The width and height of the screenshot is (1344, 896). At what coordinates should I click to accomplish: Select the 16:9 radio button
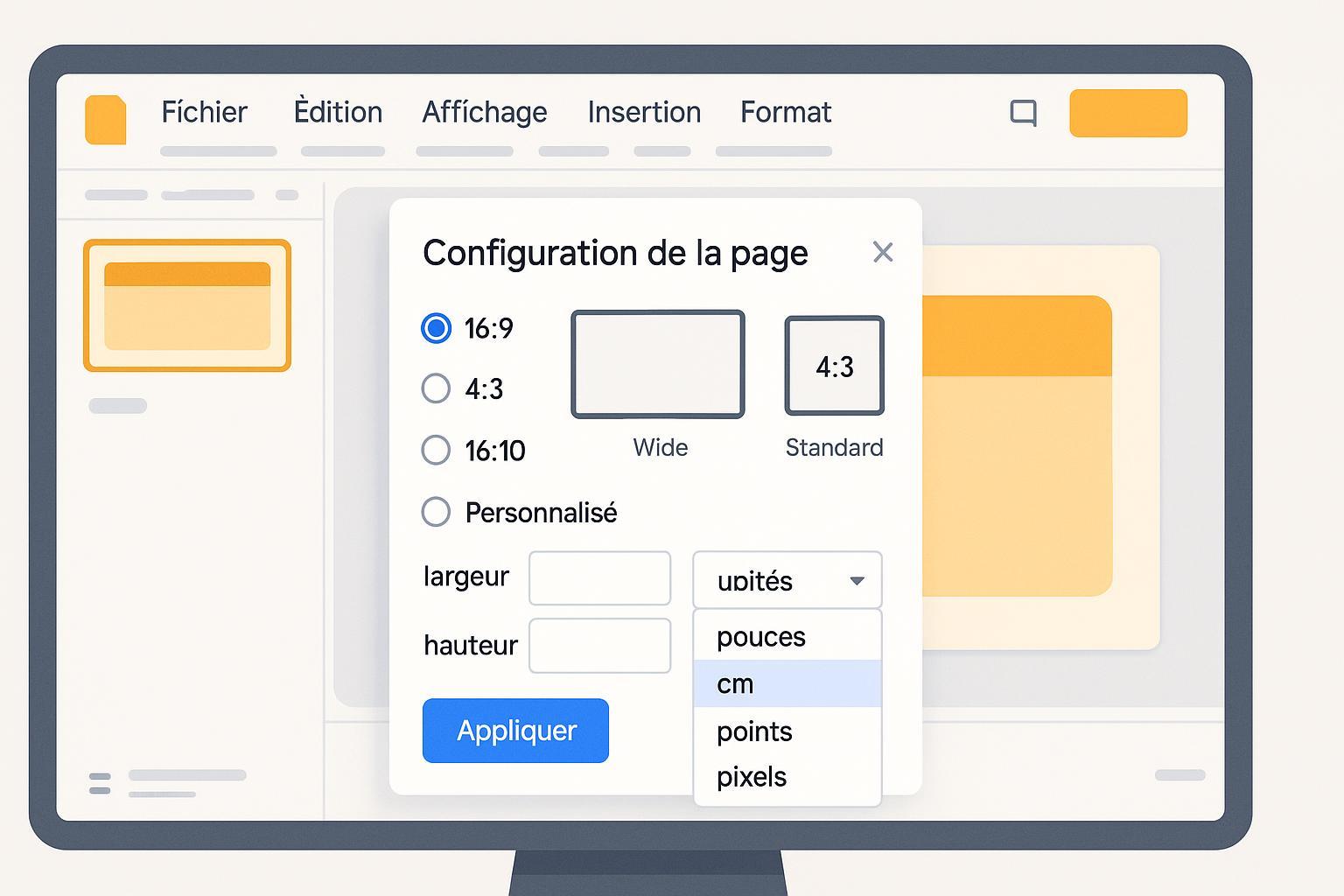[436, 328]
